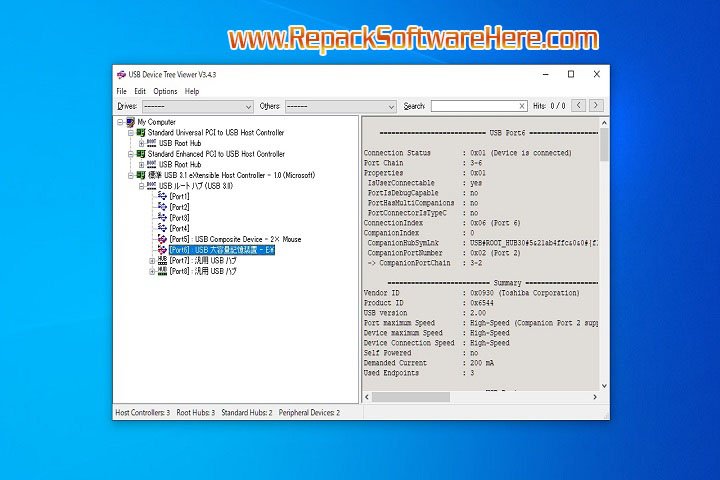
Task: Click the details pane scroll right arrow
Action: coord(595,397)
